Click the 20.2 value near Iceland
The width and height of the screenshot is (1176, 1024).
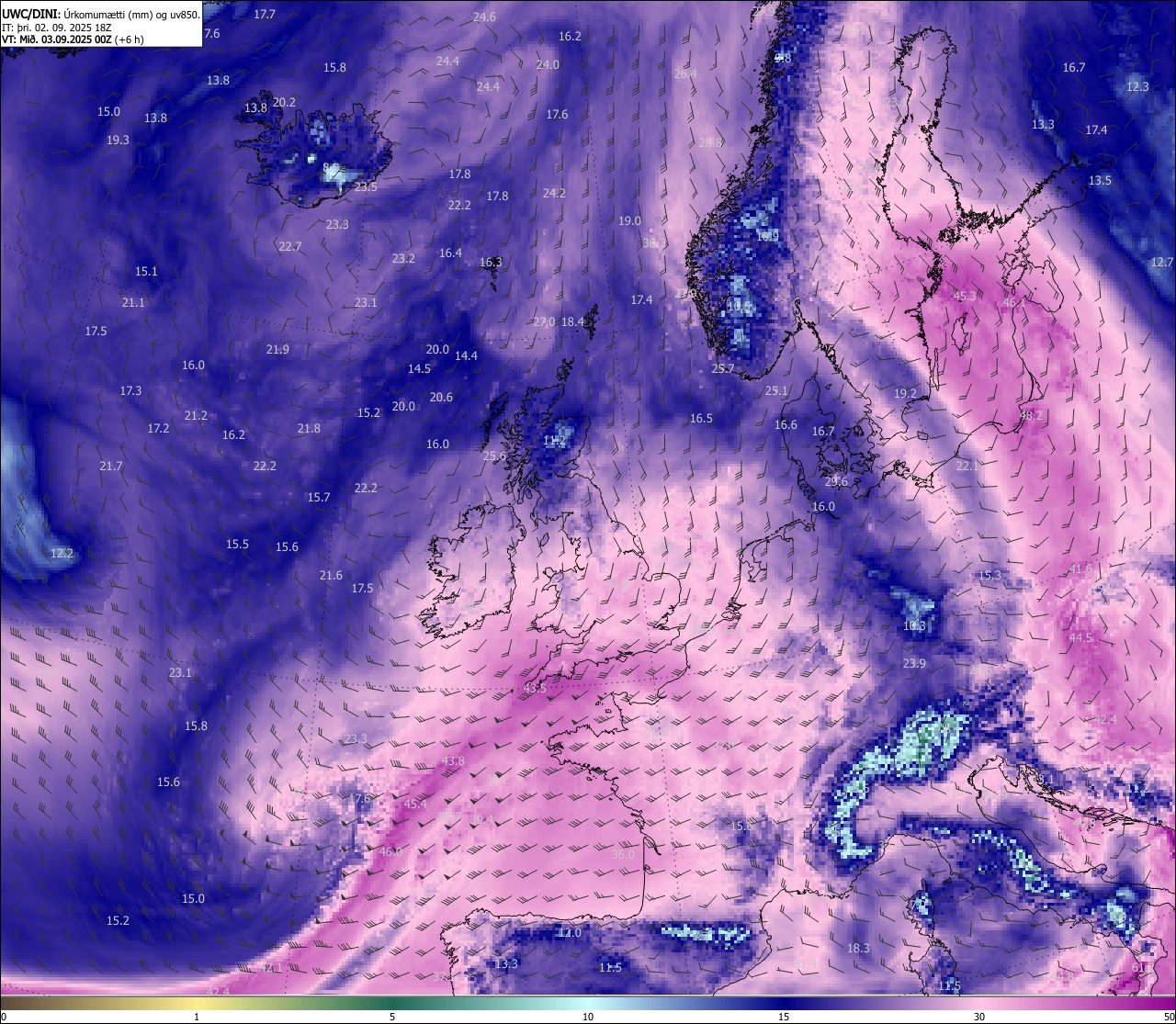coord(284,102)
